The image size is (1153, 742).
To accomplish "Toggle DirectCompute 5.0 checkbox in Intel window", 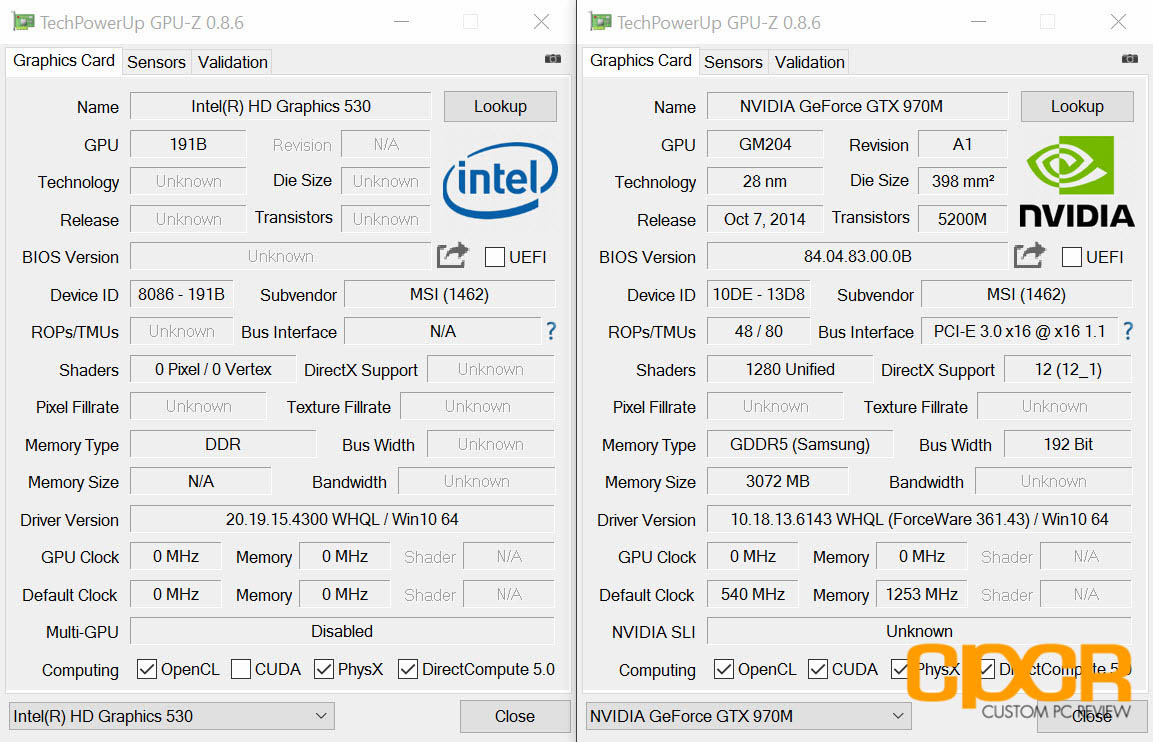I will coord(408,669).
